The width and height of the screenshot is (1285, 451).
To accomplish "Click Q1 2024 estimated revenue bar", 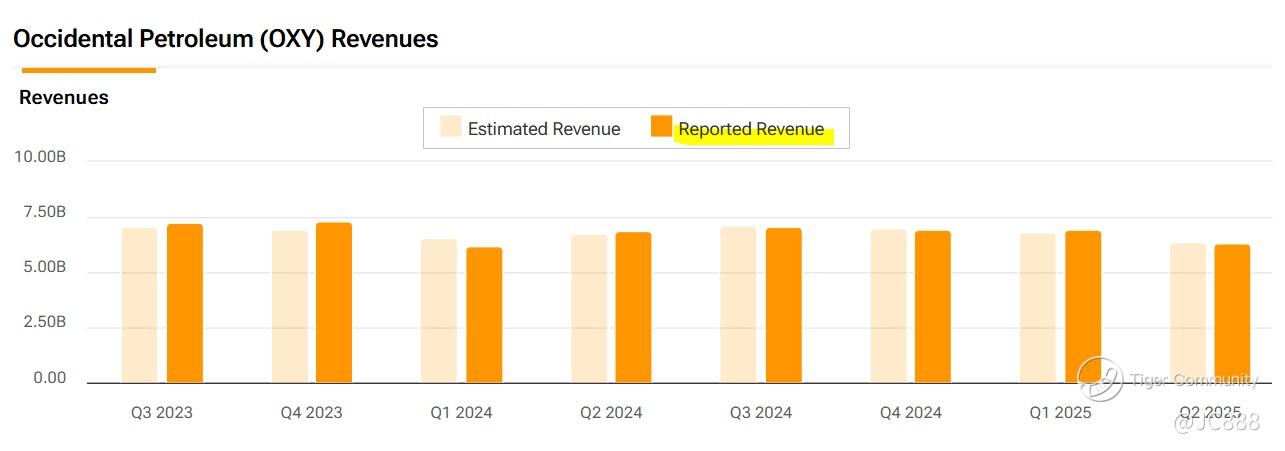I will click(x=439, y=311).
